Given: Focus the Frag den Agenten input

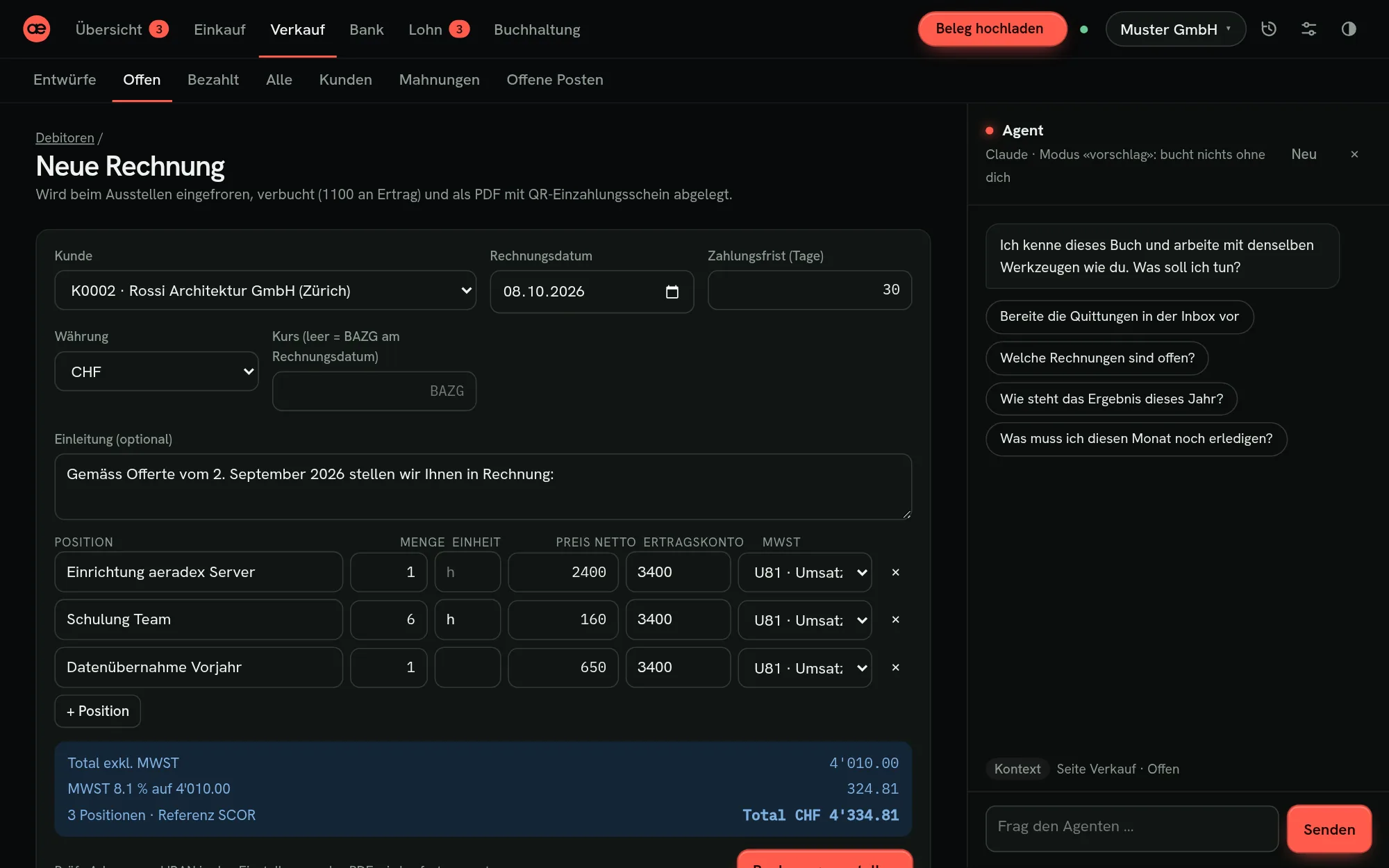Looking at the screenshot, I should [x=1132, y=828].
